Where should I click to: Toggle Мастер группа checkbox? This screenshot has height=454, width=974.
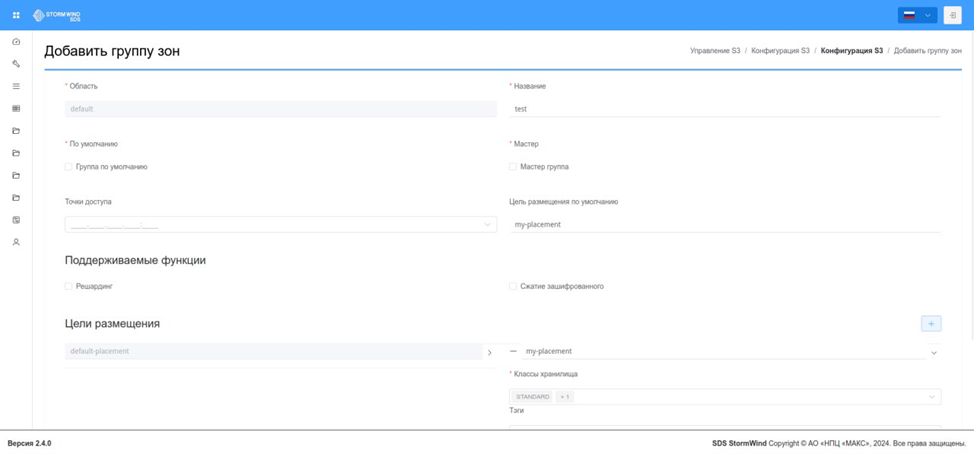click(x=512, y=167)
